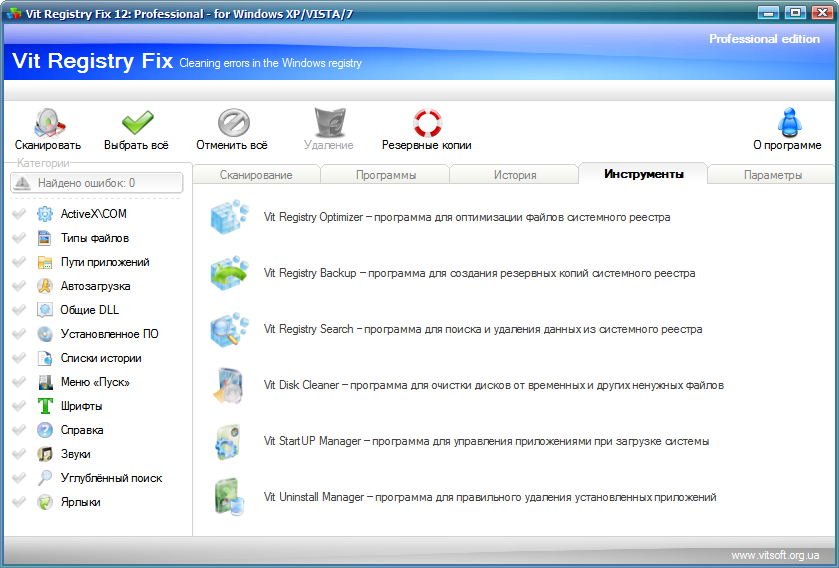Viewport: 839px width, 568px height.
Task: Open Резервные копии lifebuoy icon
Action: point(427,124)
